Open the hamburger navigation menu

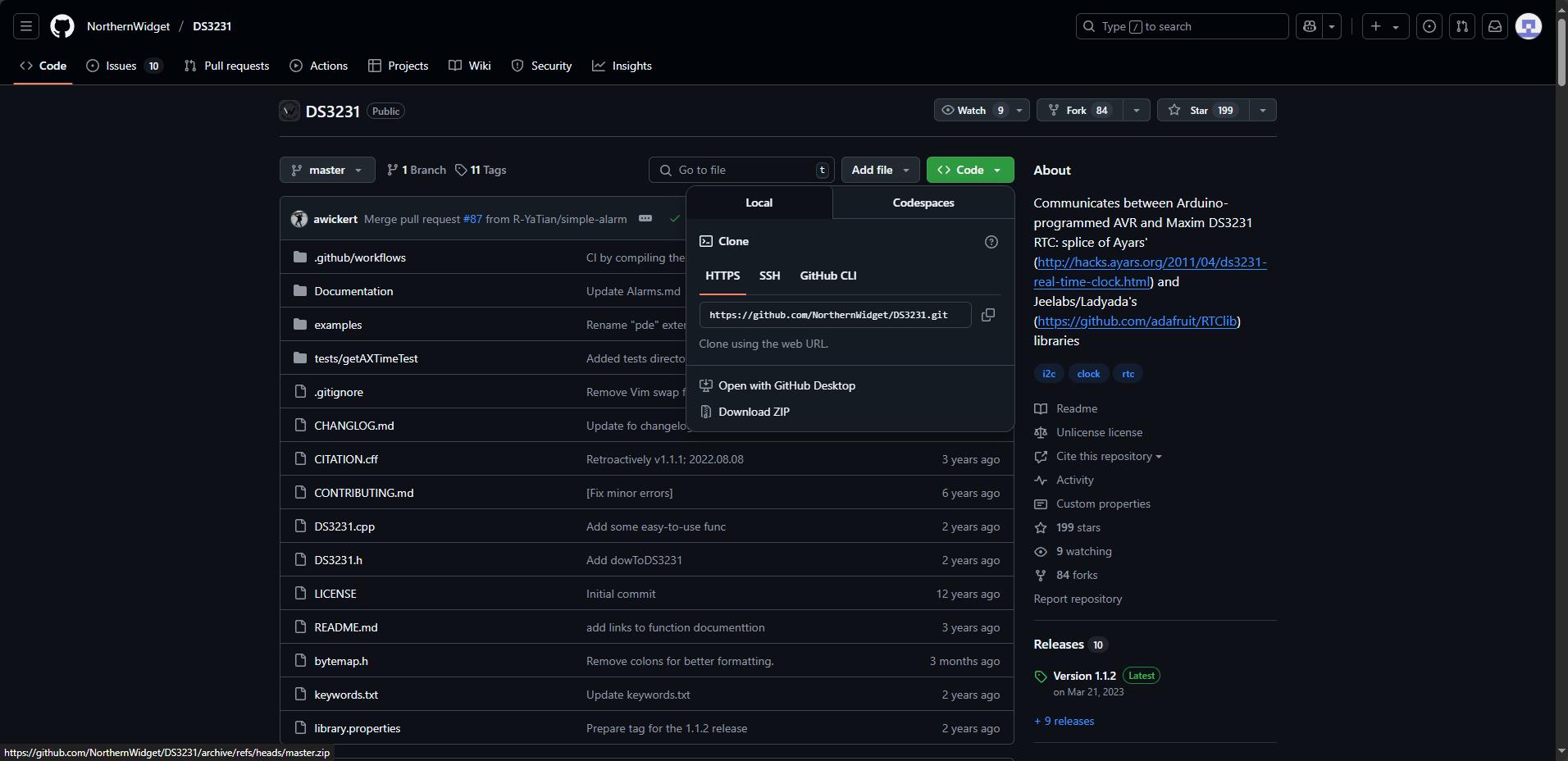click(26, 26)
